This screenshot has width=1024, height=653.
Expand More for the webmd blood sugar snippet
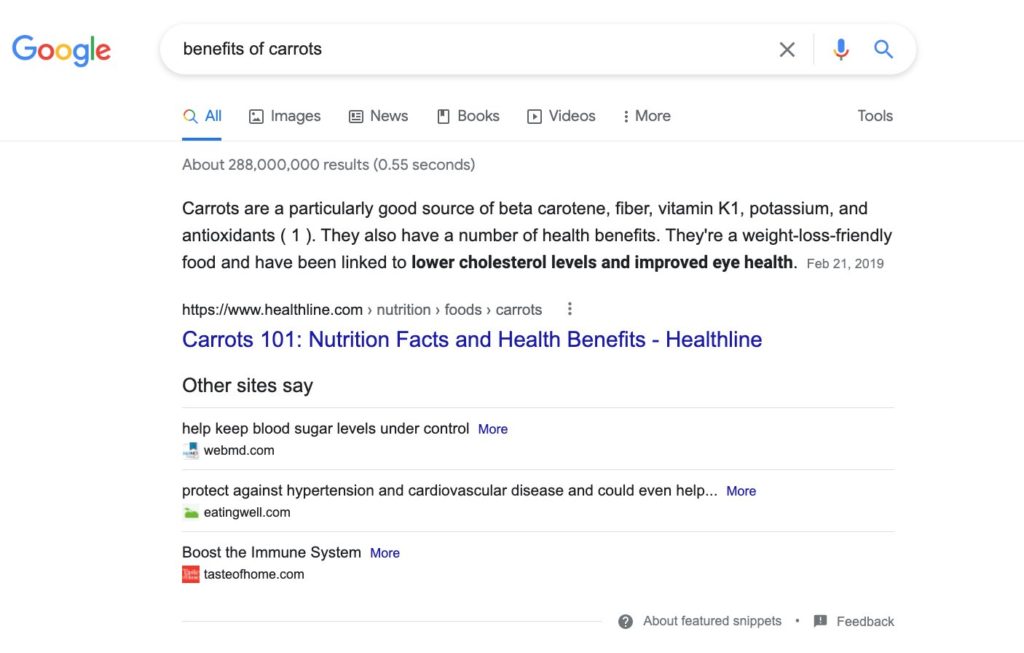point(493,429)
